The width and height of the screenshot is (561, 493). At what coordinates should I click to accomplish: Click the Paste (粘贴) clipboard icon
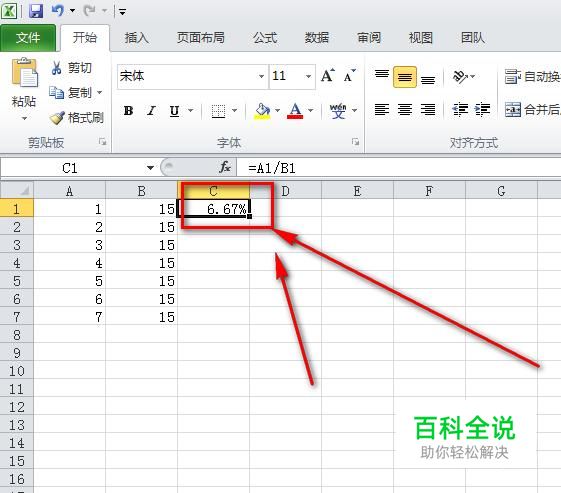tap(24, 73)
